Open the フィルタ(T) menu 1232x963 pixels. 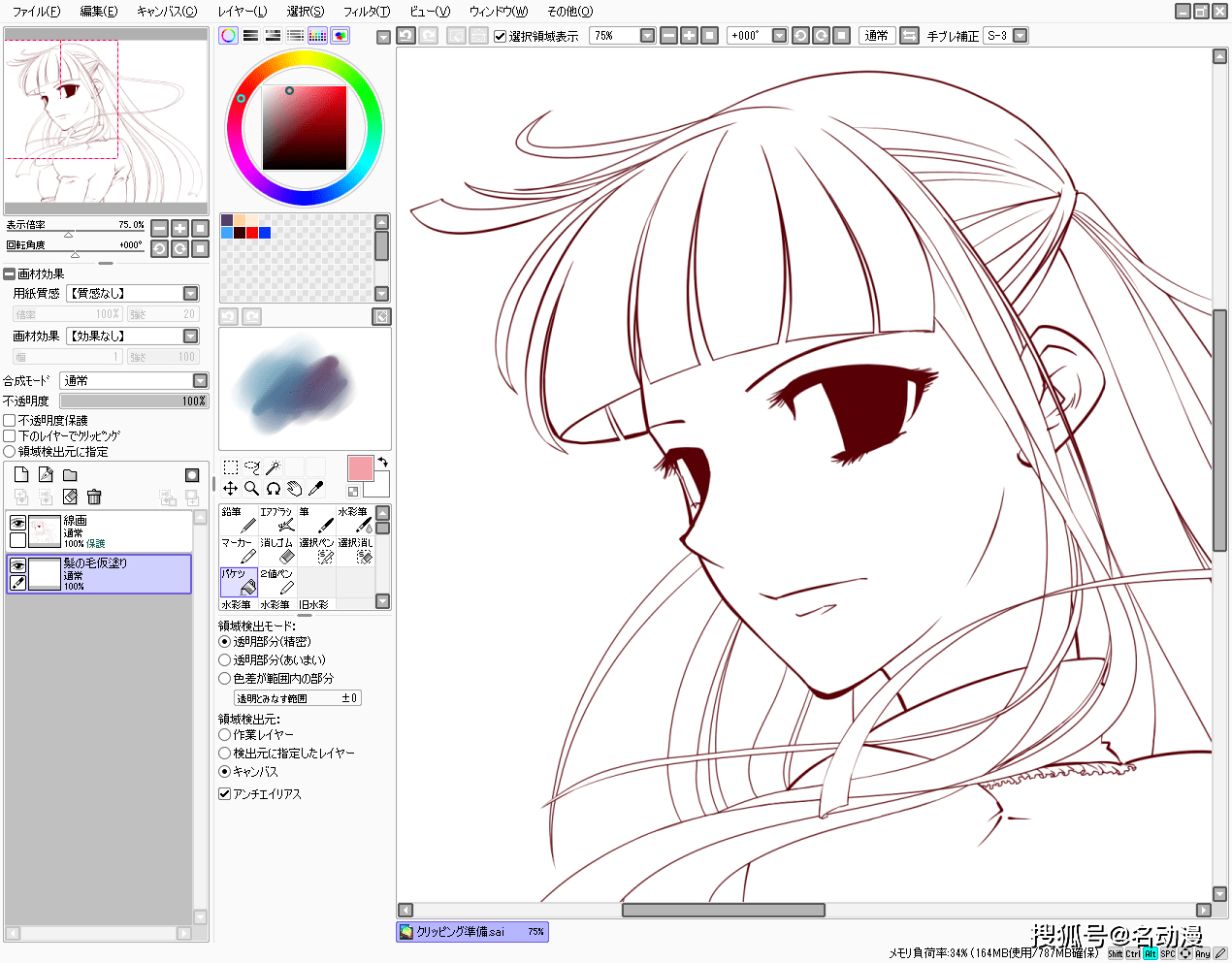pyautogui.click(x=366, y=12)
